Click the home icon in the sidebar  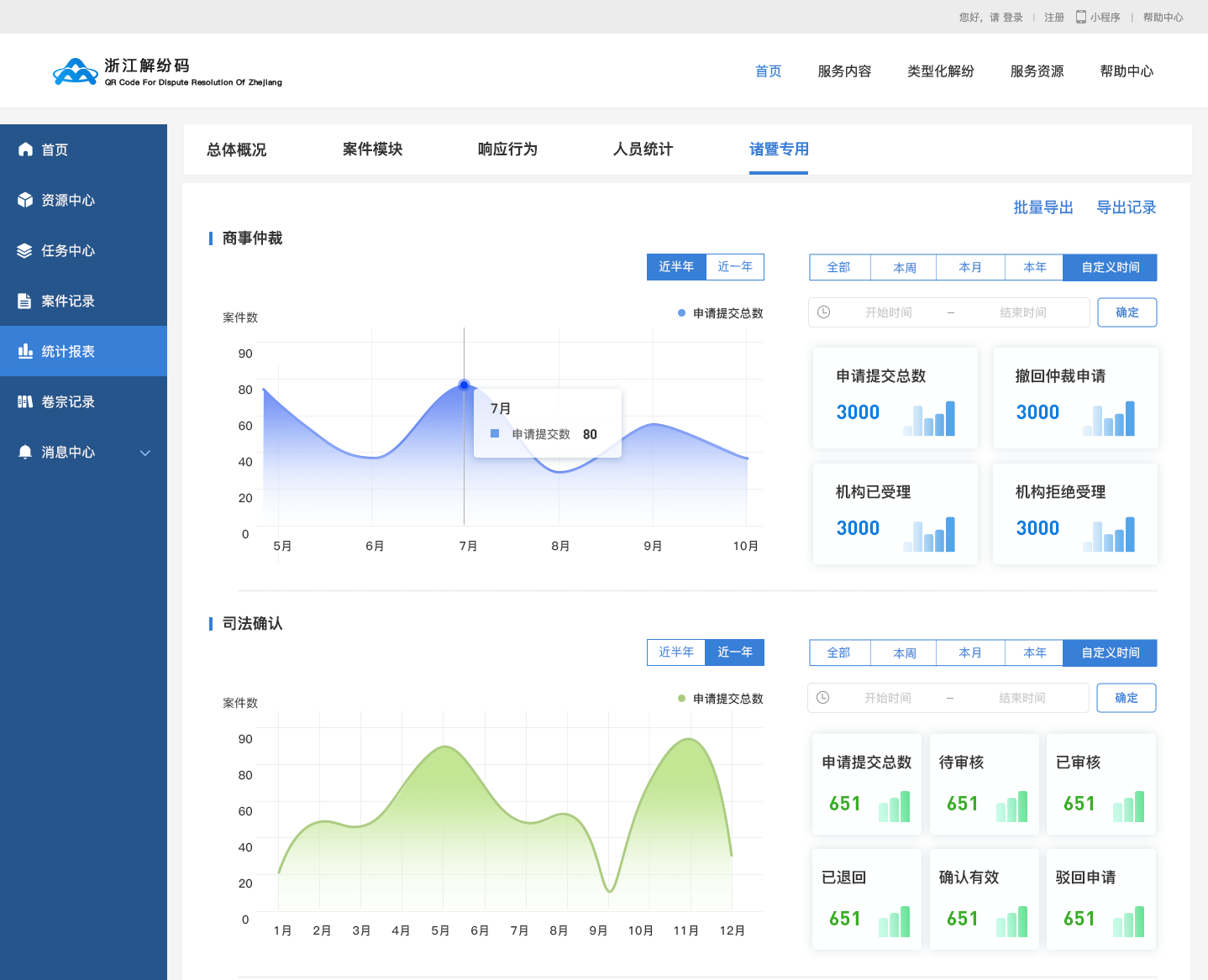tap(25, 149)
